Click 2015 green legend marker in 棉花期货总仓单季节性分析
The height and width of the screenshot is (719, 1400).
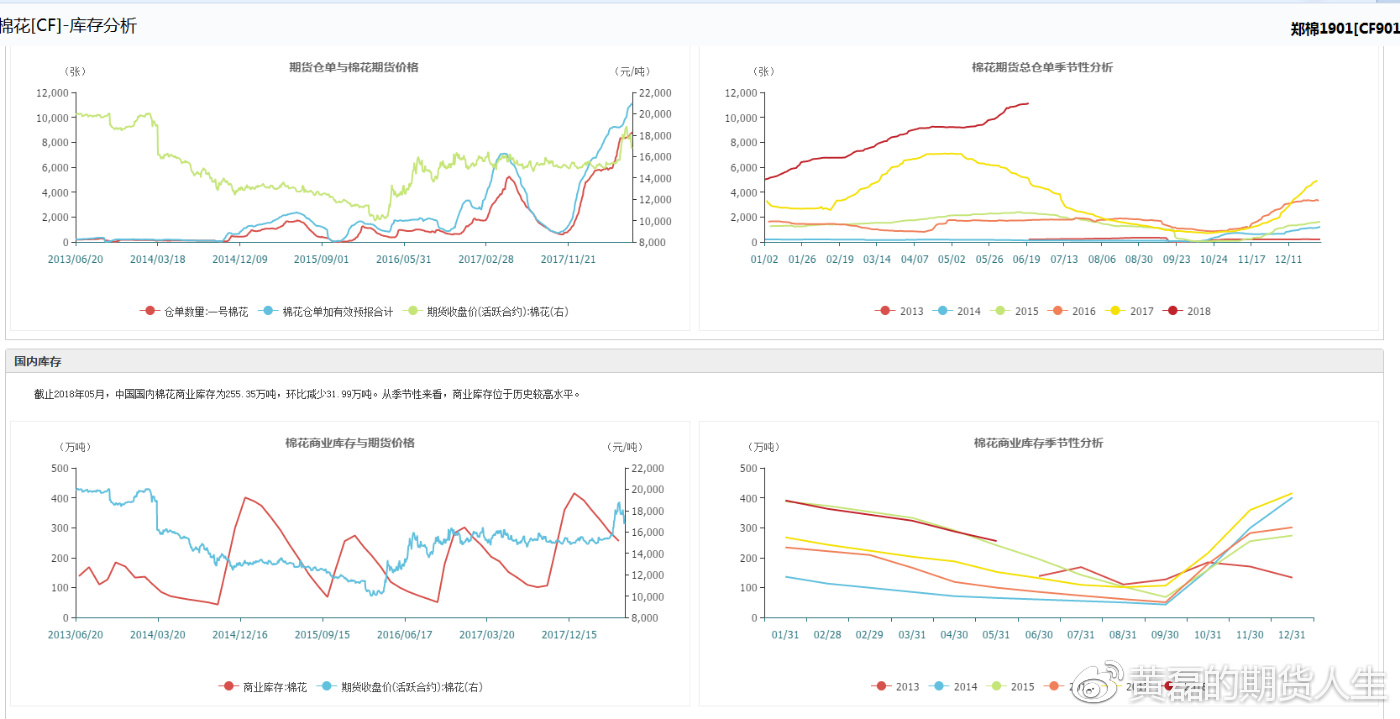[x=999, y=311]
